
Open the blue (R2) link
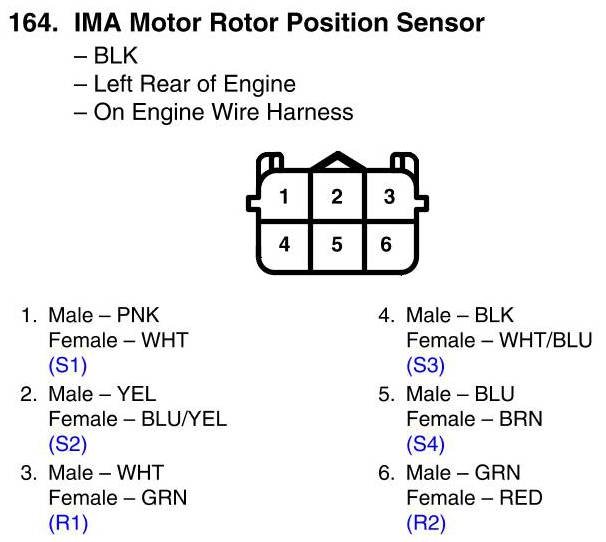pos(425,522)
